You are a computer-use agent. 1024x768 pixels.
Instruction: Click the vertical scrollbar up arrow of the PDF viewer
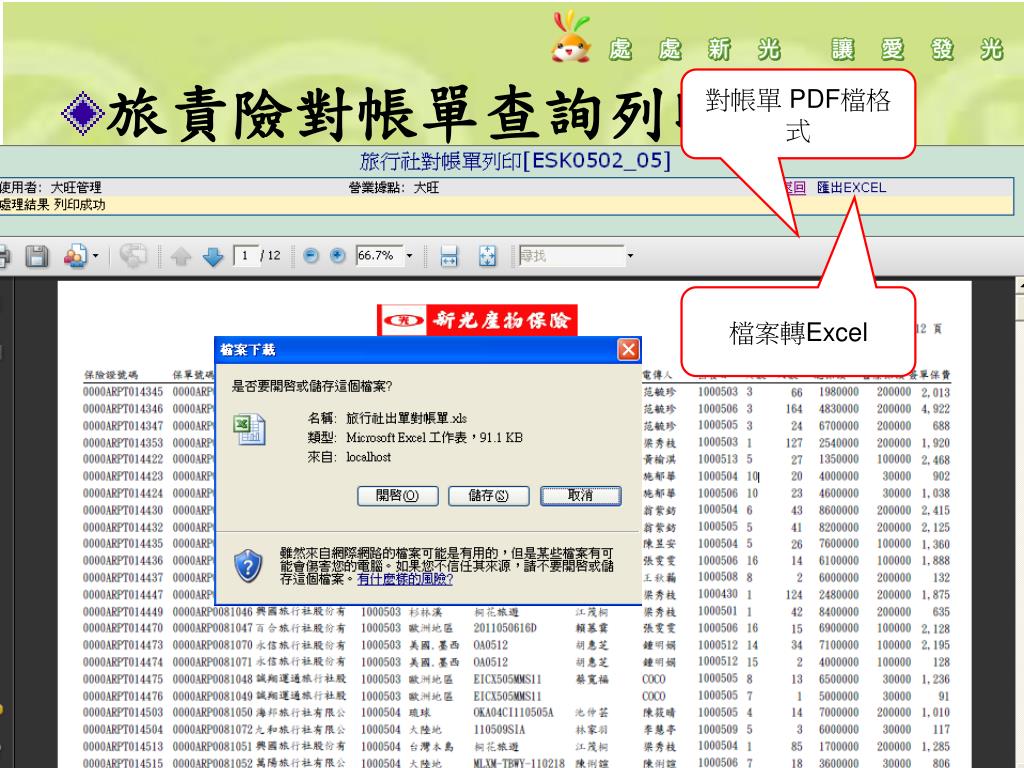1020,285
